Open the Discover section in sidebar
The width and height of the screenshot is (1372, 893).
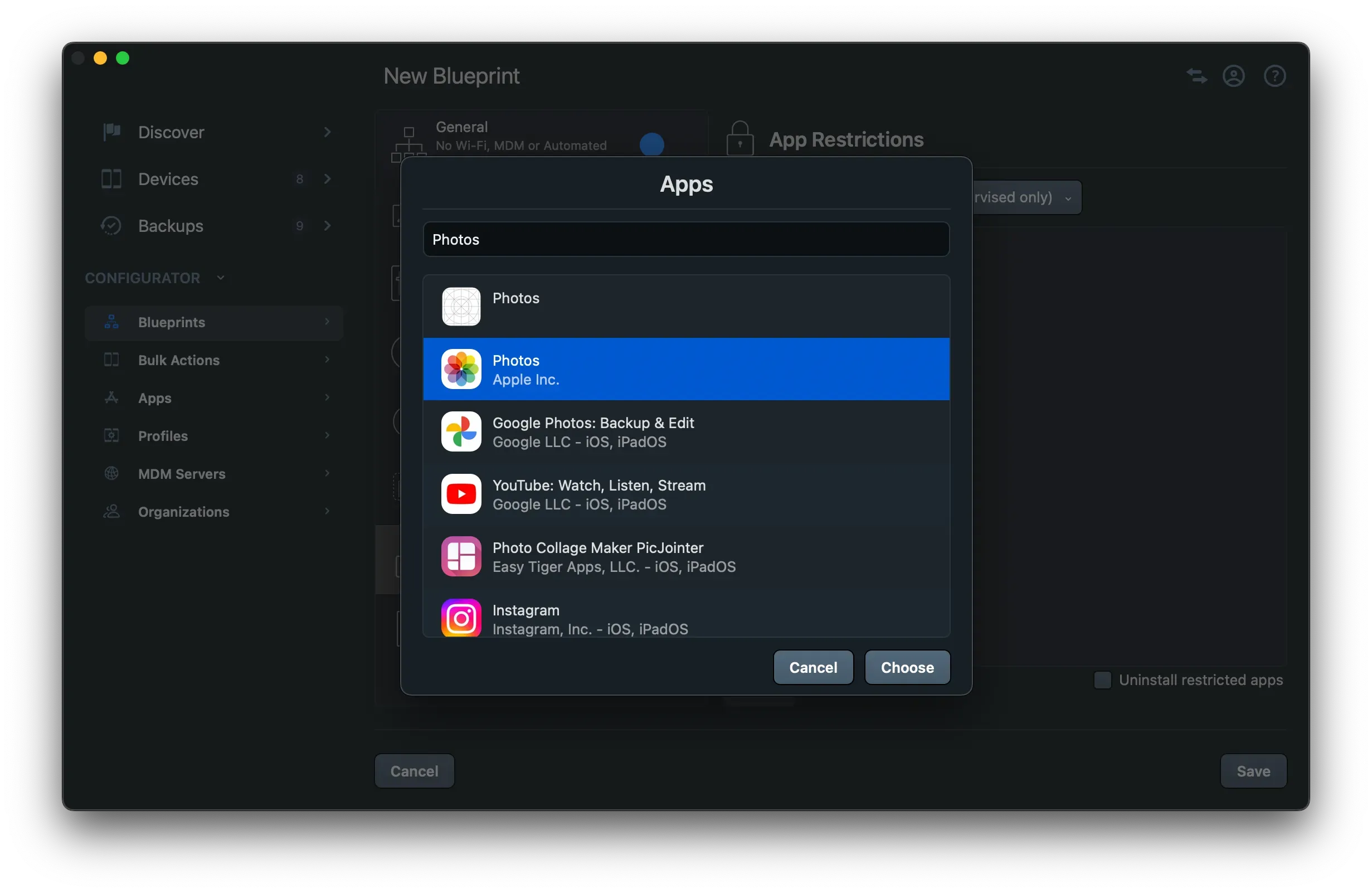[x=171, y=132]
